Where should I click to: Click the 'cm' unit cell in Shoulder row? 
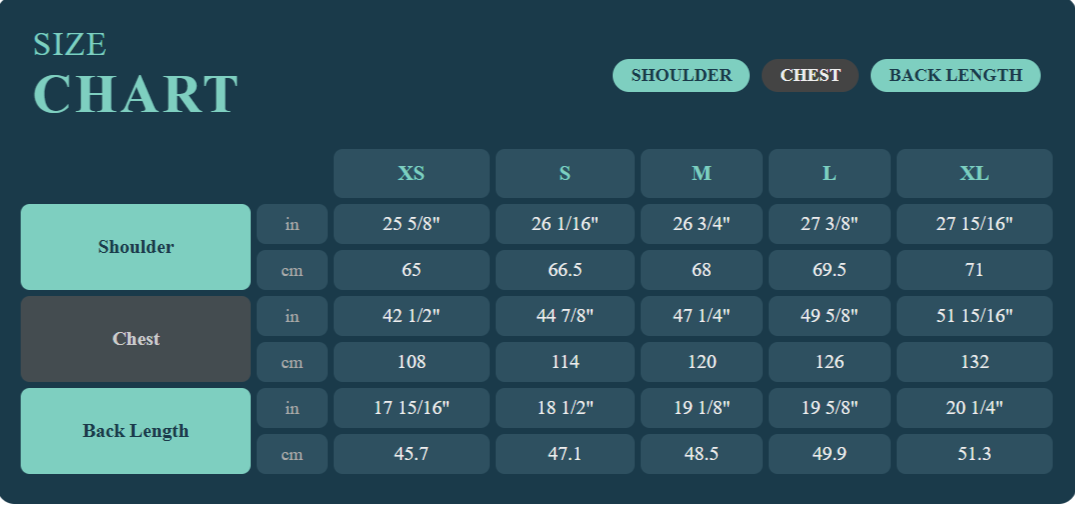click(292, 270)
